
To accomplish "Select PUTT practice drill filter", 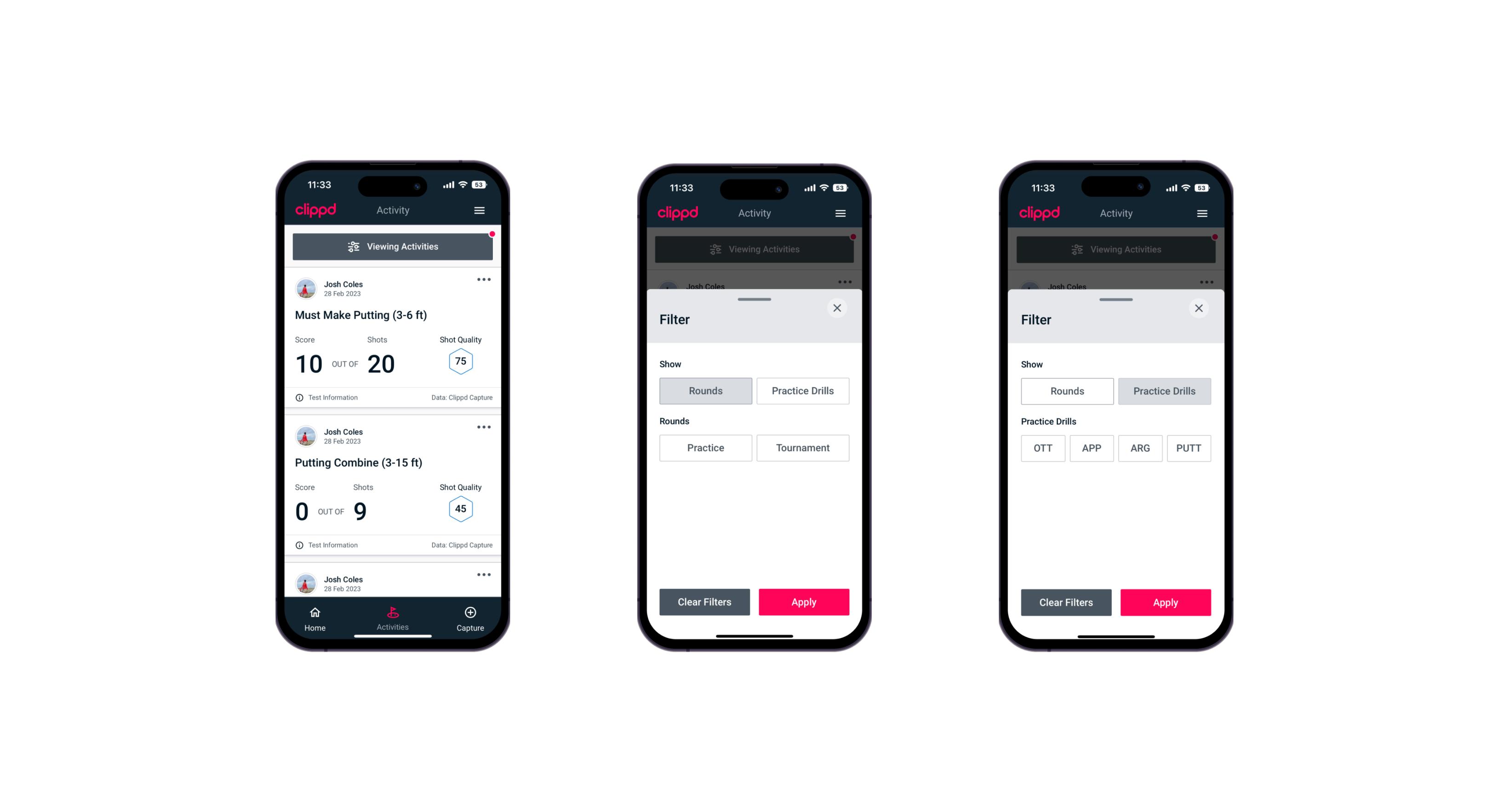I will coord(1190,448).
